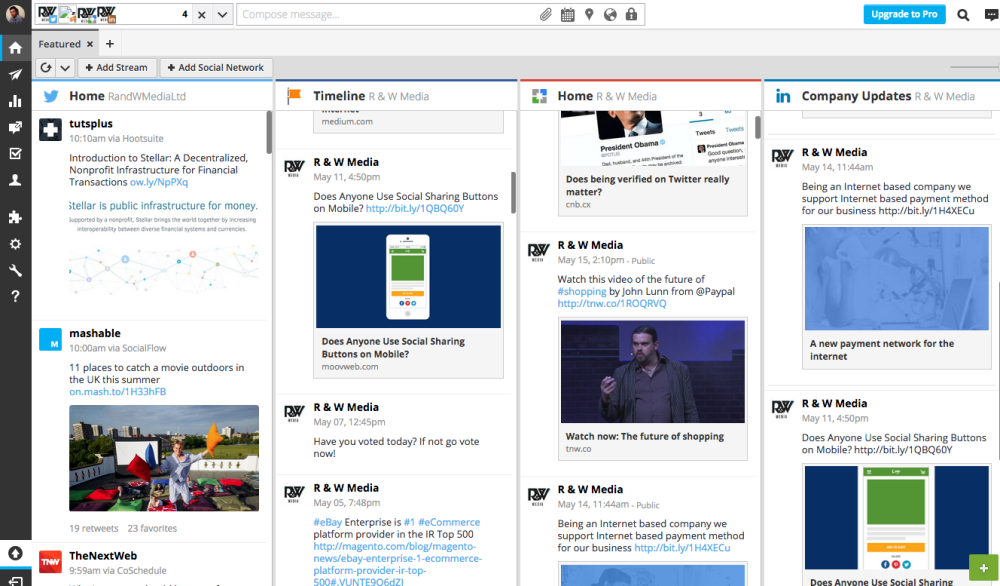Attach a file with paperclip icon
The width and height of the screenshot is (1000, 586).
click(545, 15)
